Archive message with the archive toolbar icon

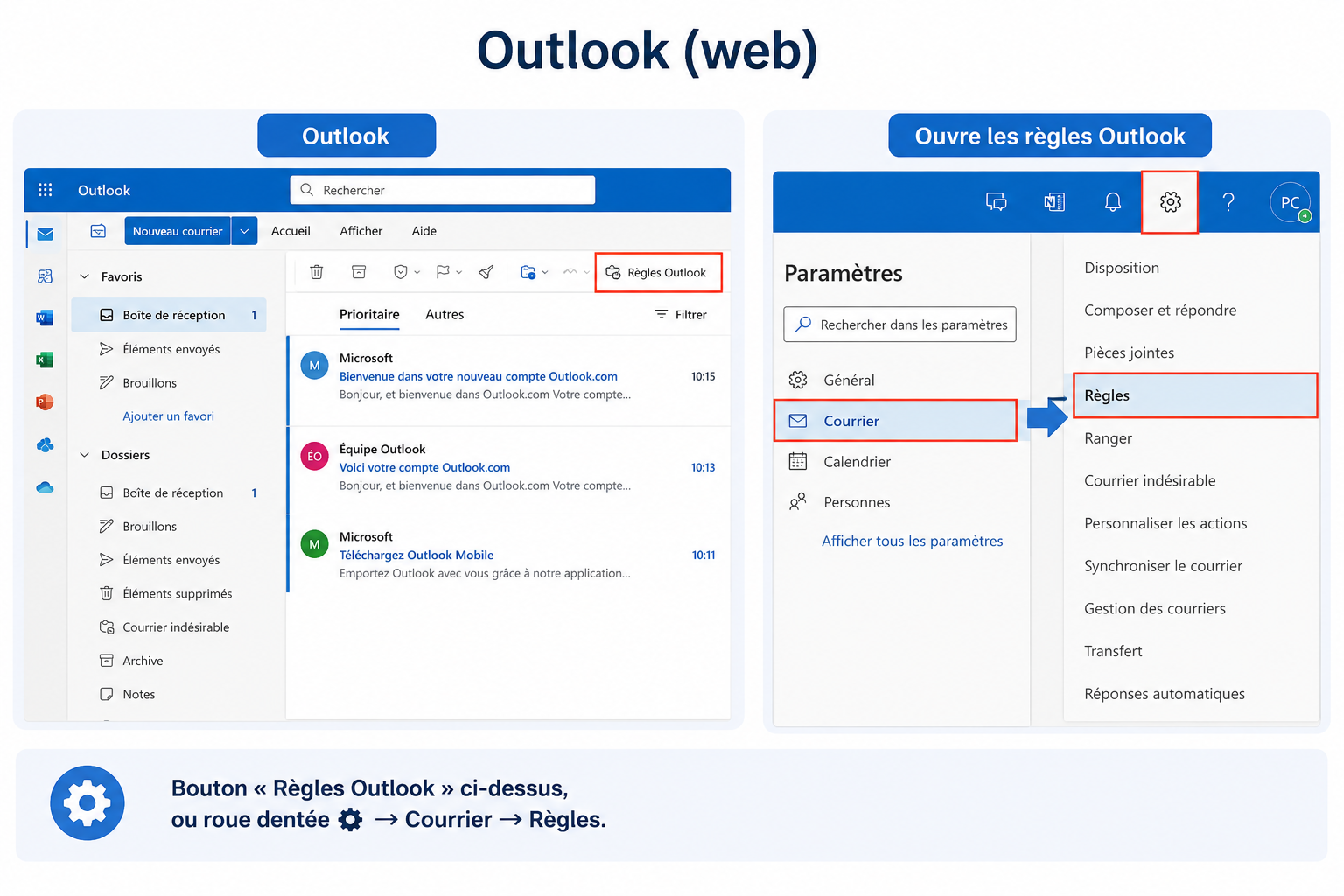[359, 272]
